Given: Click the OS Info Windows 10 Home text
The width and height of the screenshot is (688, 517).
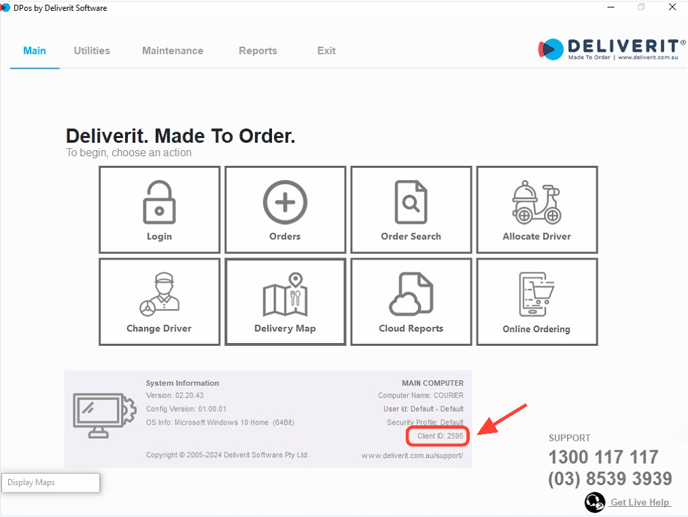Looking at the screenshot, I should 220,423.
